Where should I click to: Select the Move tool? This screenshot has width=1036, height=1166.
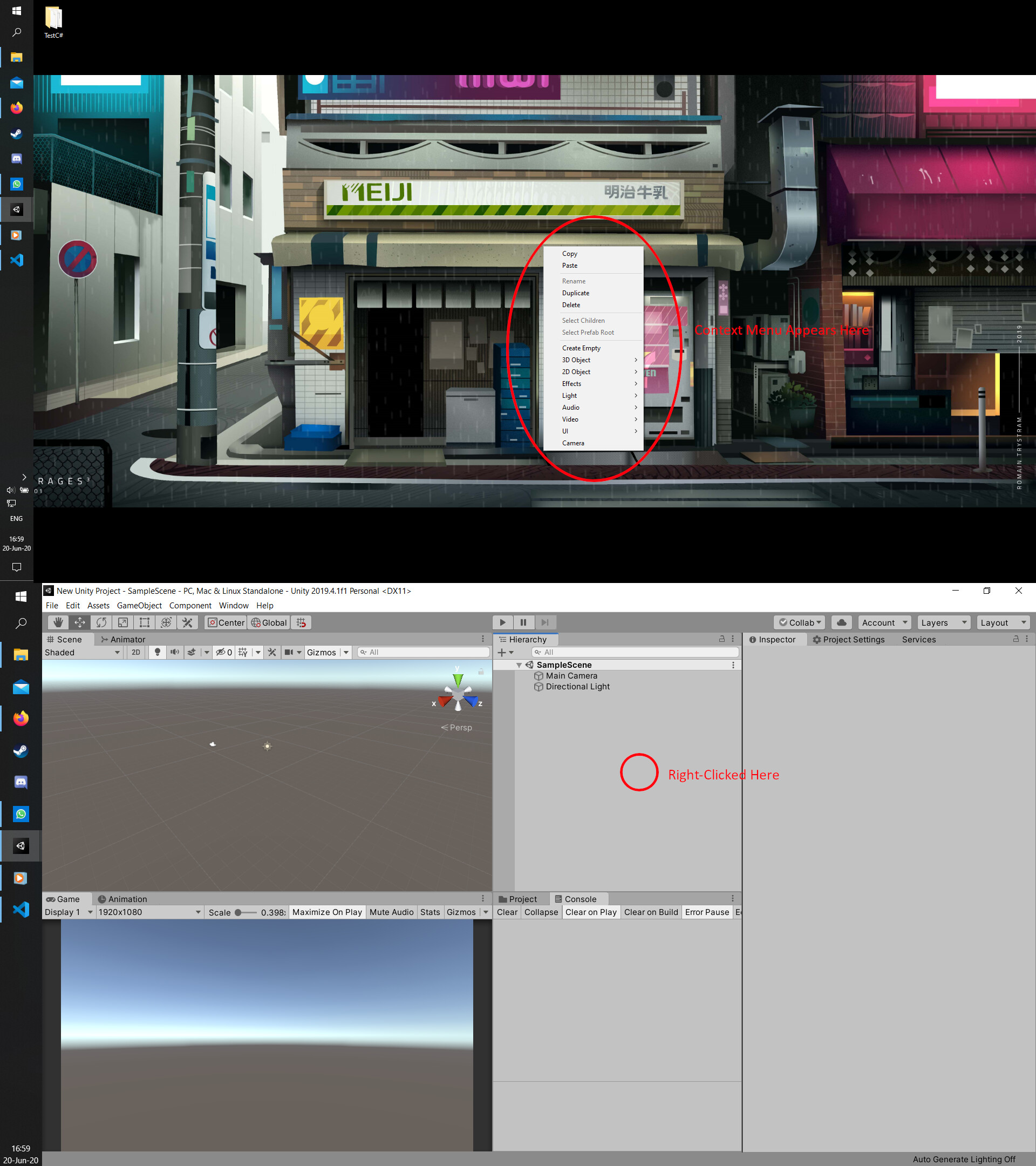click(79, 622)
